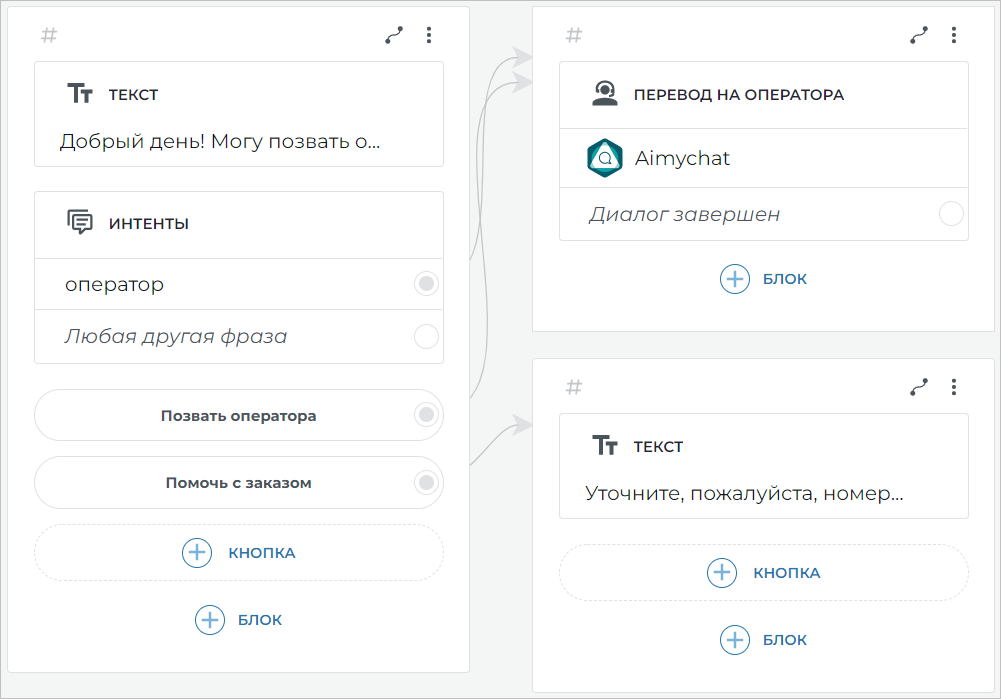
Task: Click БЛОК in the bottom-right screen
Action: [x=764, y=640]
